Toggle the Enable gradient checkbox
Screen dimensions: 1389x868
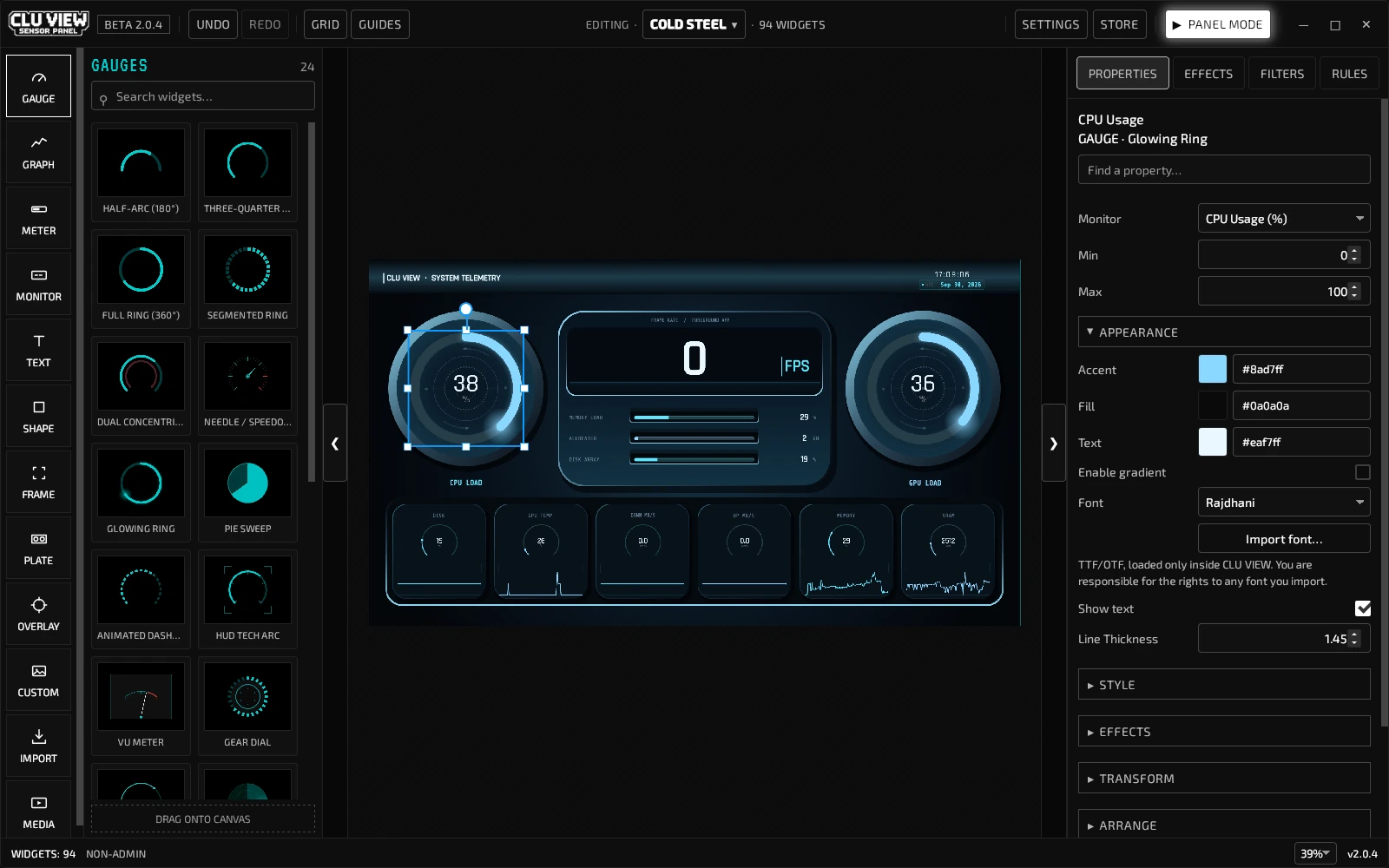click(x=1362, y=472)
